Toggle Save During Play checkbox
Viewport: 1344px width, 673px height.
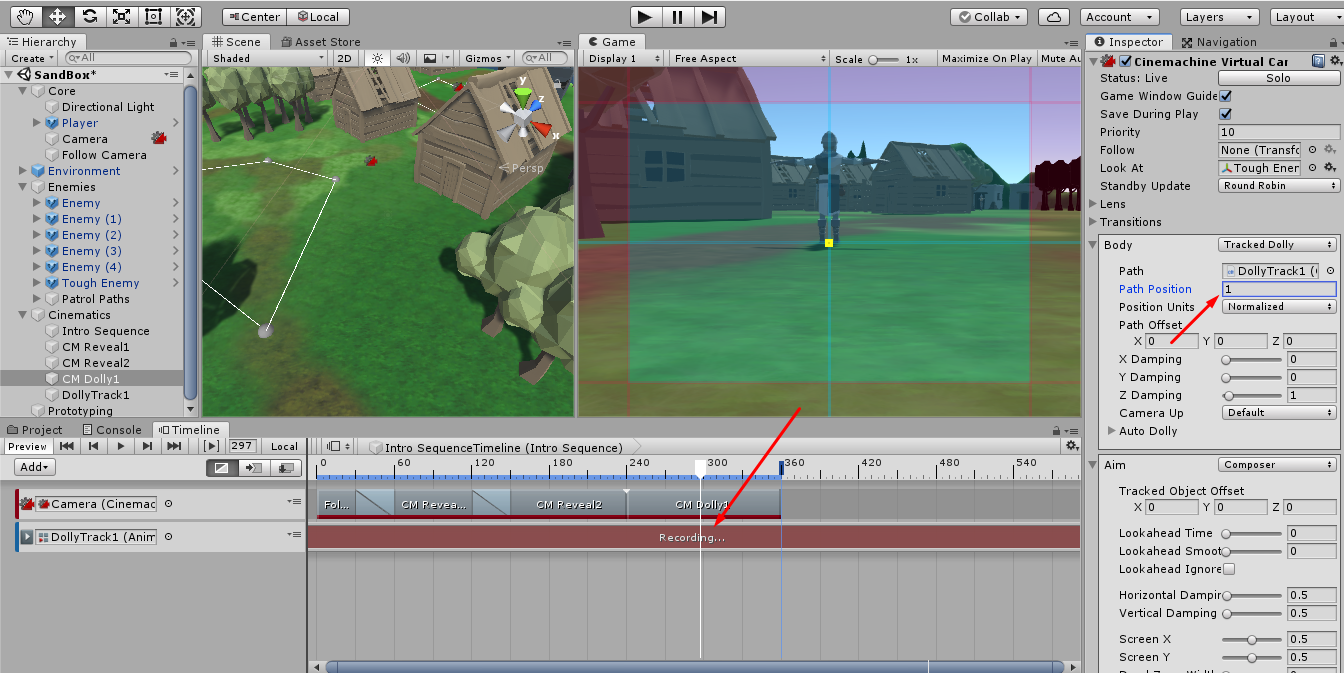click(1225, 113)
